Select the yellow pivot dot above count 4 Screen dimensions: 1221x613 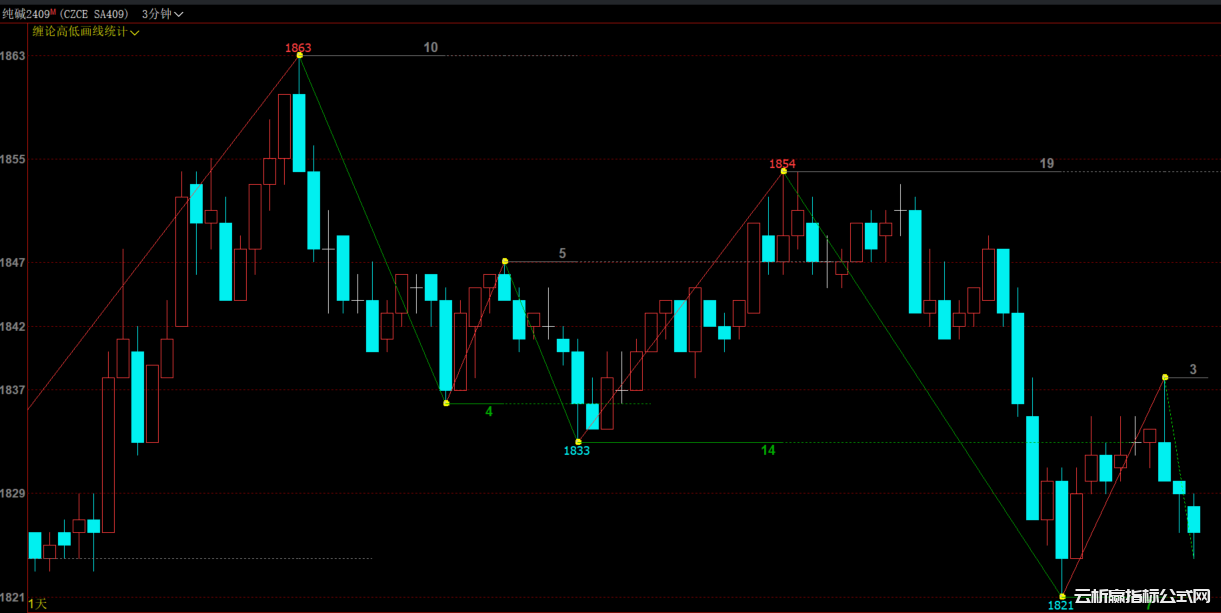pyautogui.click(x=446, y=402)
